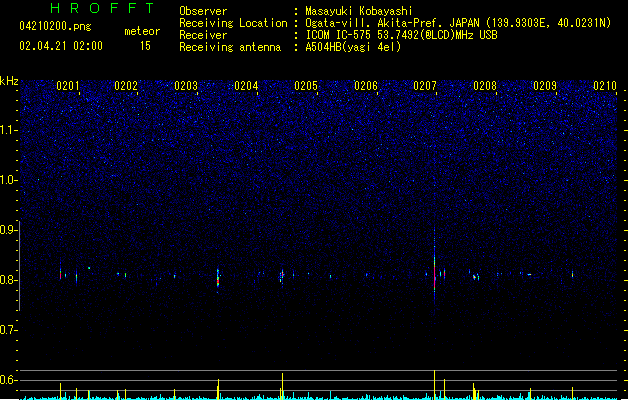Click the 1.0 kHz axis tick label
This screenshot has width=629, height=400.
[8, 180]
